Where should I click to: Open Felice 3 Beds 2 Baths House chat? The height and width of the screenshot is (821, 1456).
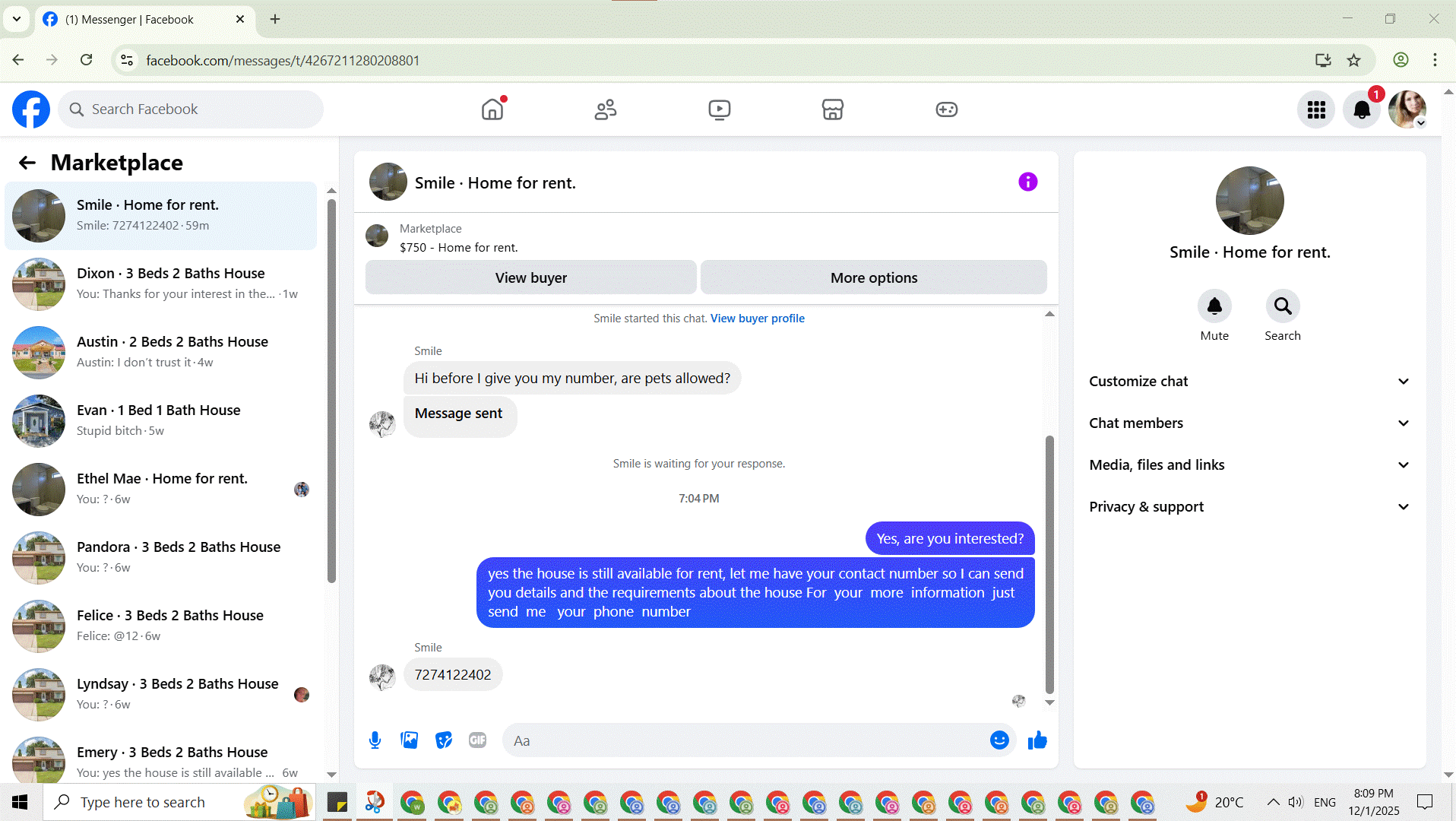tap(160, 626)
